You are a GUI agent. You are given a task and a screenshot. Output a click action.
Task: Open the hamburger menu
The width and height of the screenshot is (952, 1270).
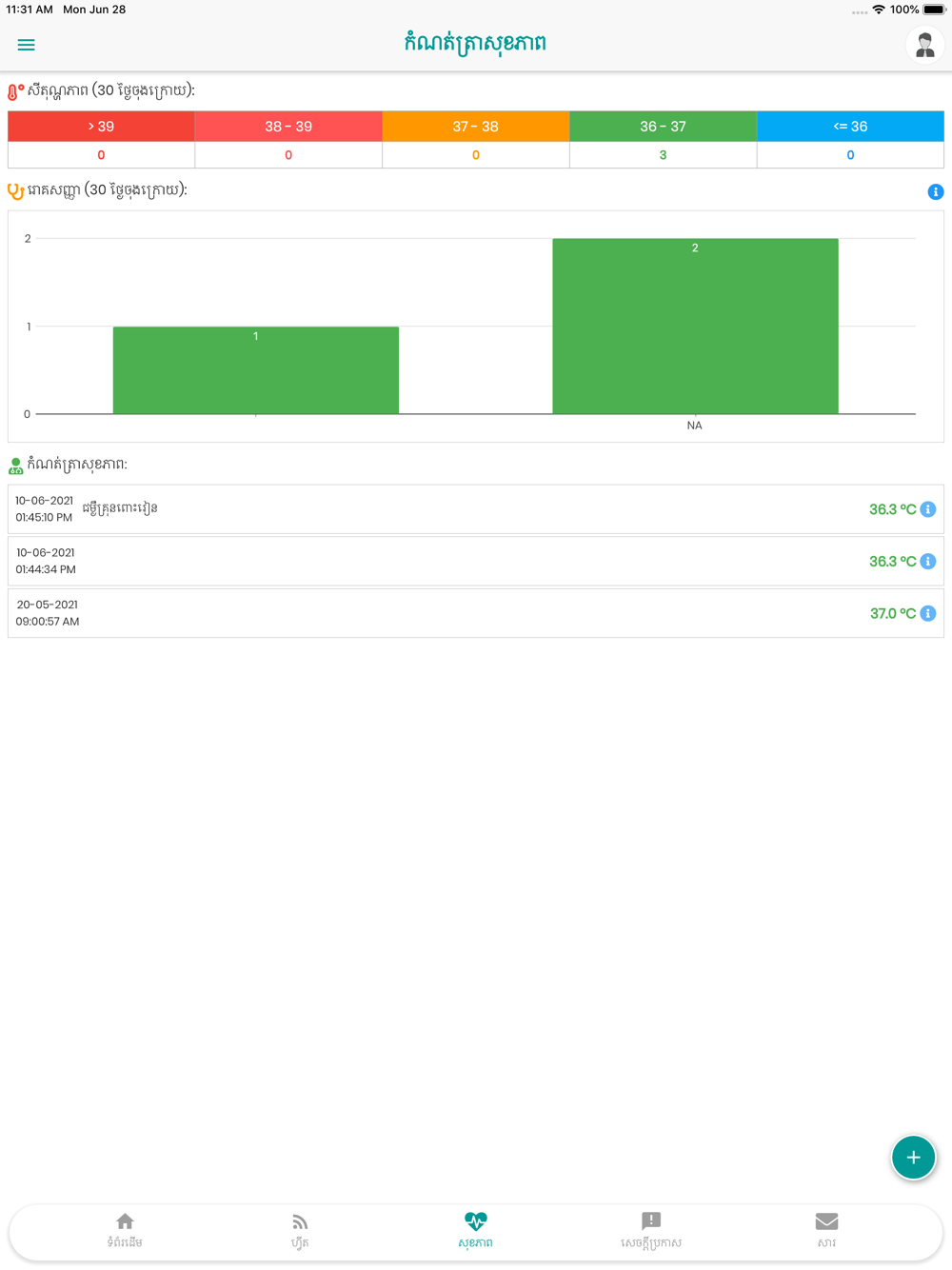point(26,45)
